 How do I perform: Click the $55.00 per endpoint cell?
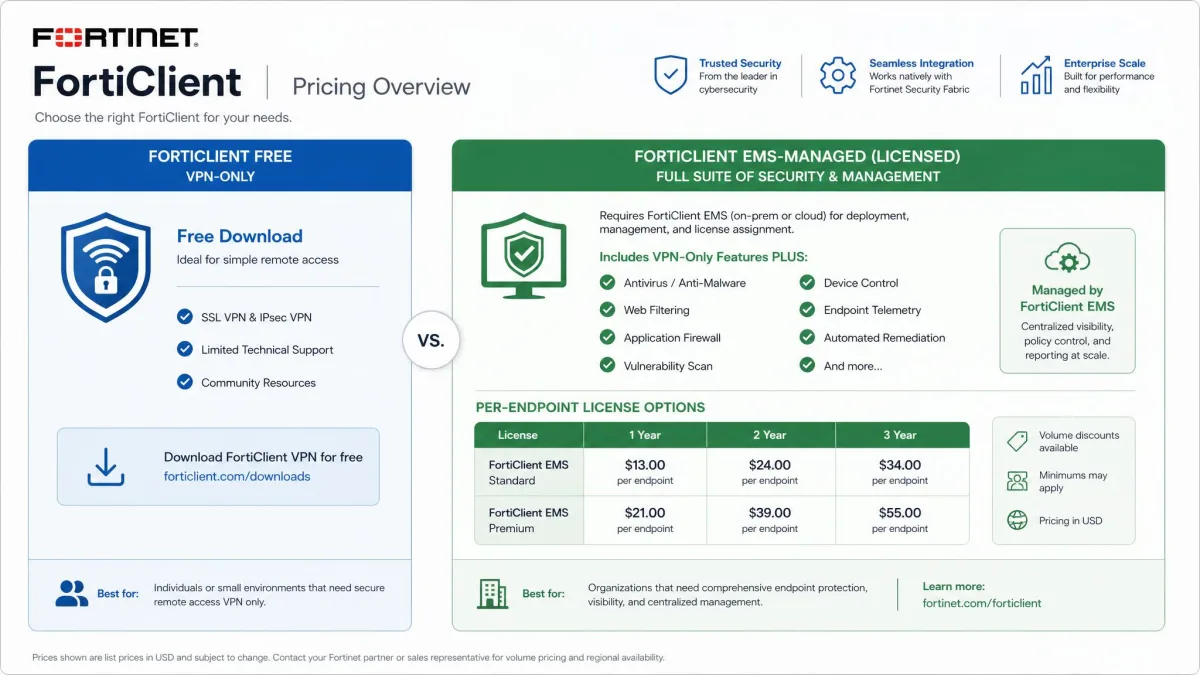pos(901,520)
